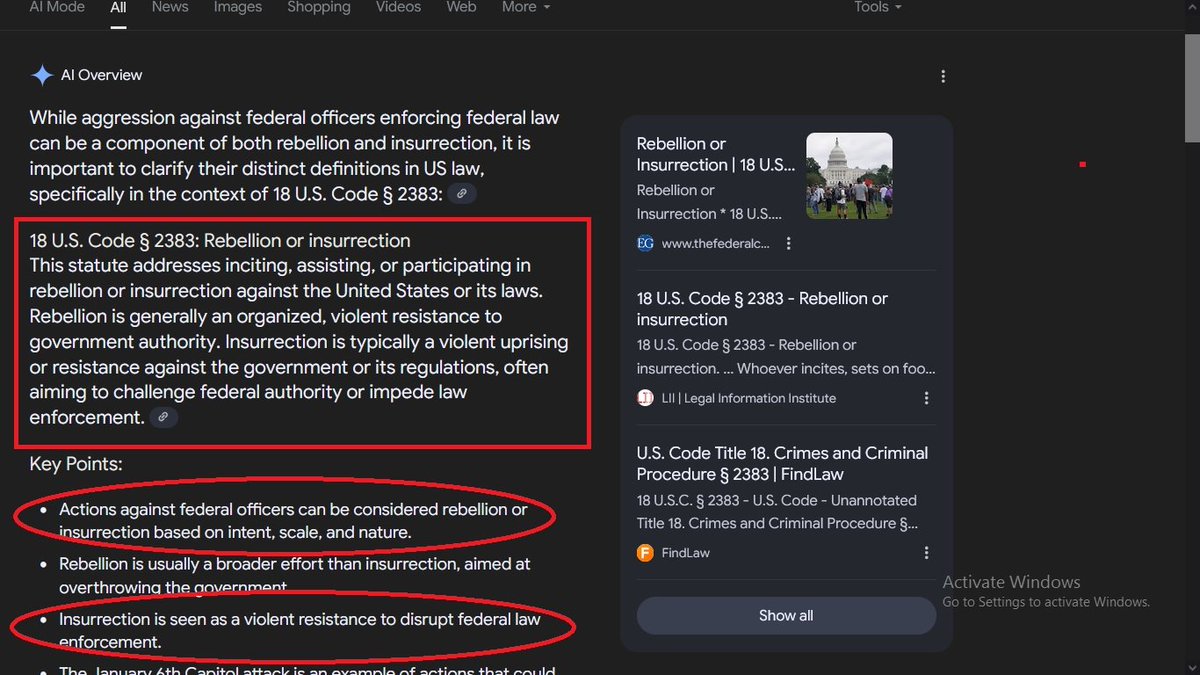Open the Web search tab

(x=461, y=7)
